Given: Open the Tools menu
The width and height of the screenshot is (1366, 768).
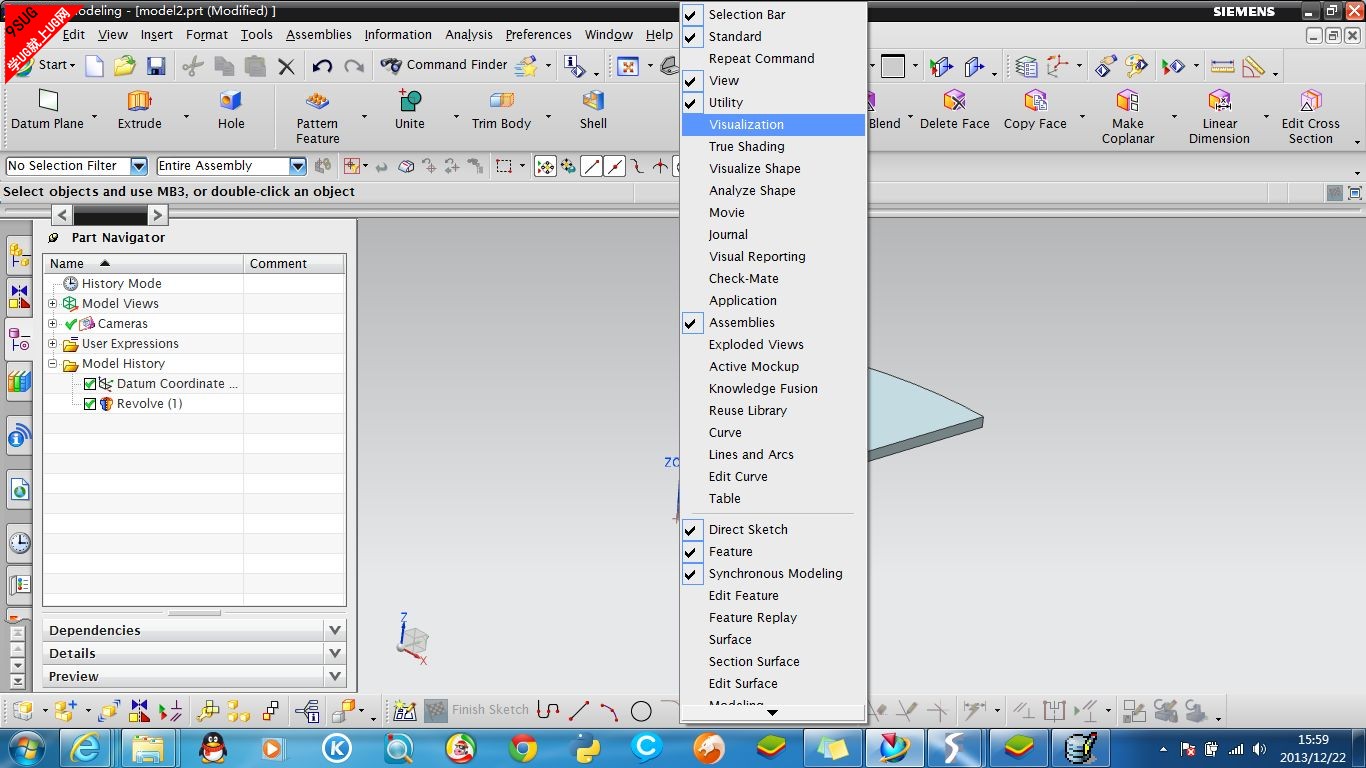Looking at the screenshot, I should (256, 34).
